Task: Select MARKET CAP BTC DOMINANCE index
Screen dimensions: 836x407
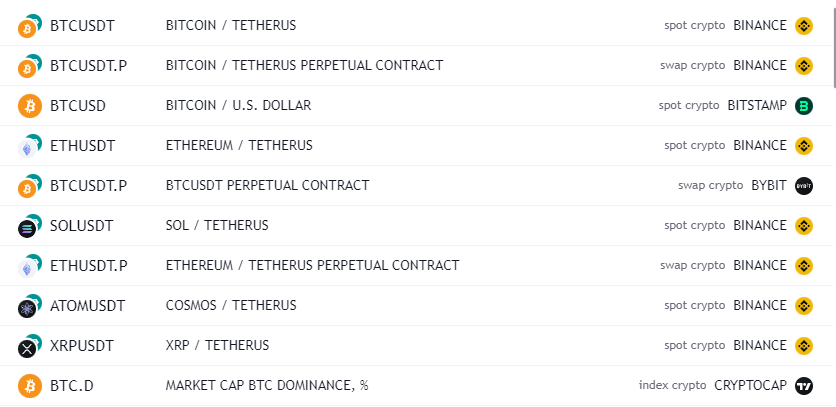Action: pyautogui.click(x=267, y=385)
